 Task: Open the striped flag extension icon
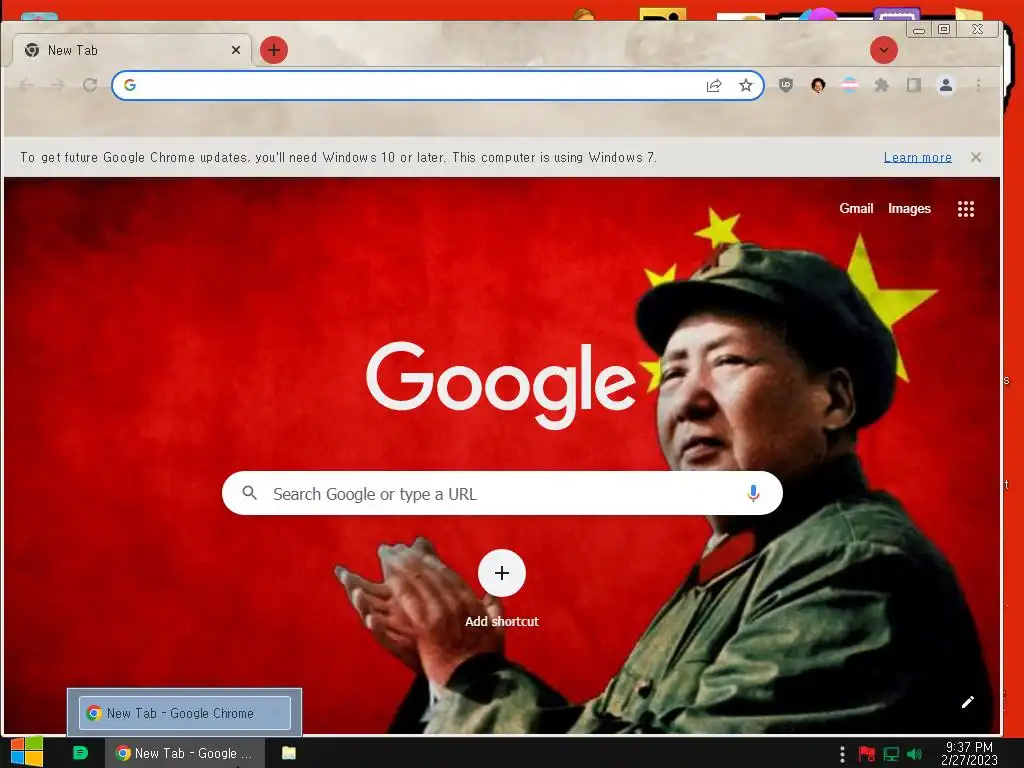pos(850,85)
